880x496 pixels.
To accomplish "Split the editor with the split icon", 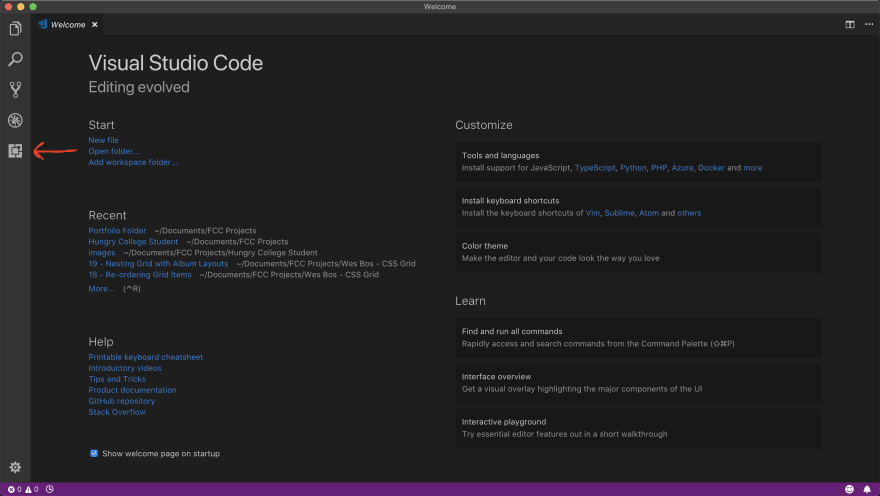I will (x=850, y=24).
